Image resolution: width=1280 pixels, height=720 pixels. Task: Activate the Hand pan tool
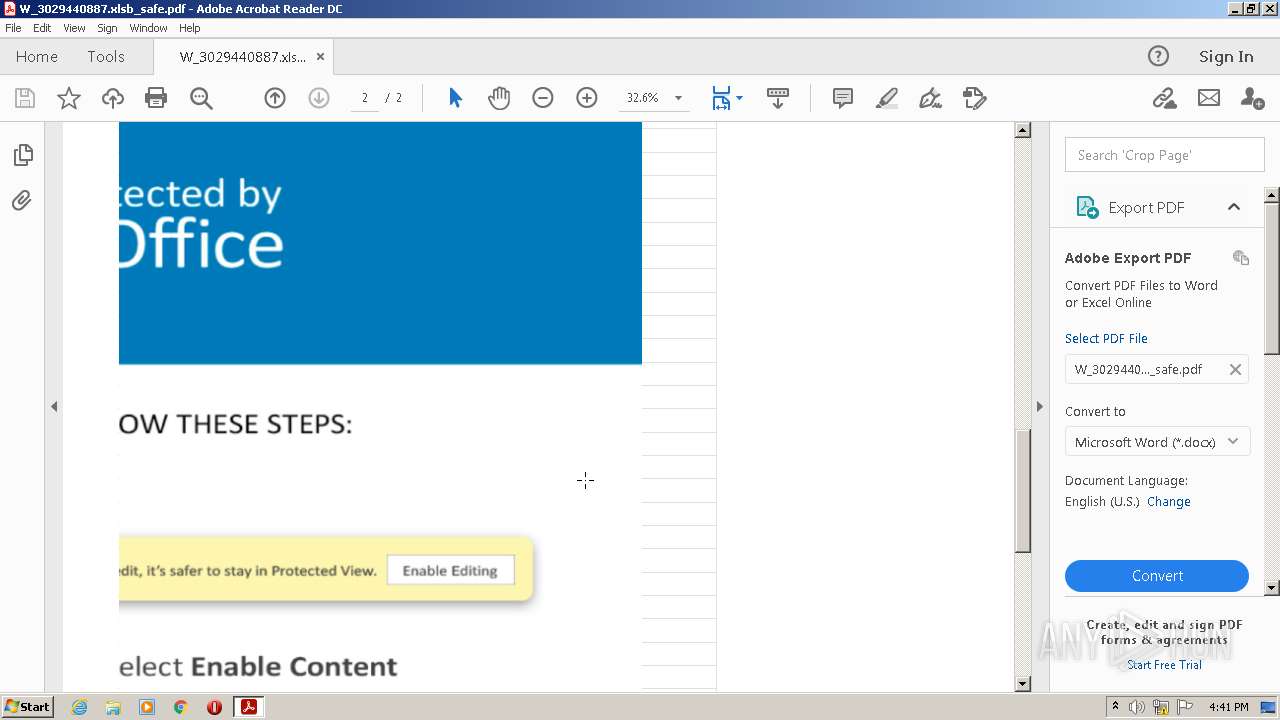[x=499, y=98]
